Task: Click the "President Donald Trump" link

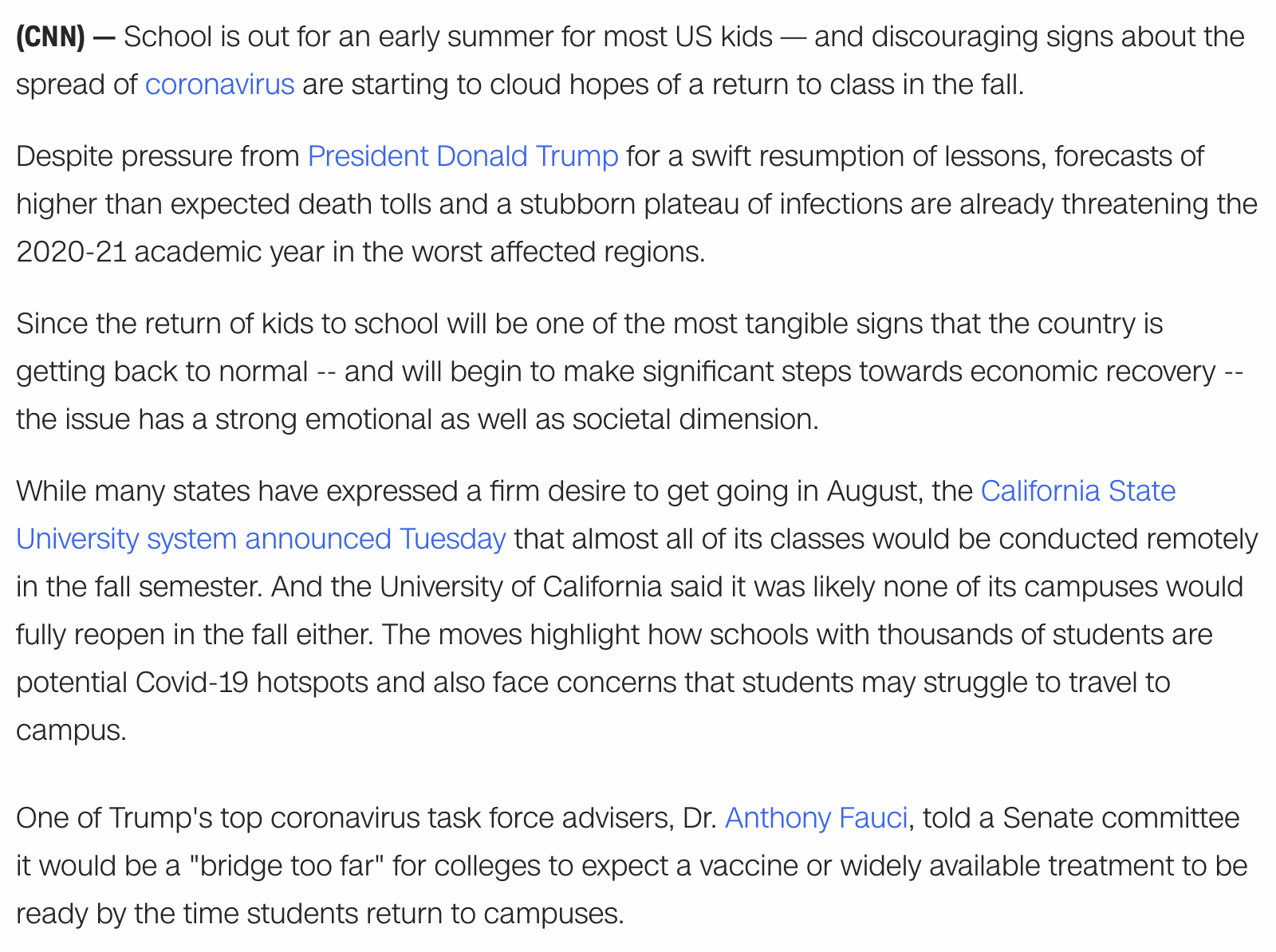Action: [463, 156]
